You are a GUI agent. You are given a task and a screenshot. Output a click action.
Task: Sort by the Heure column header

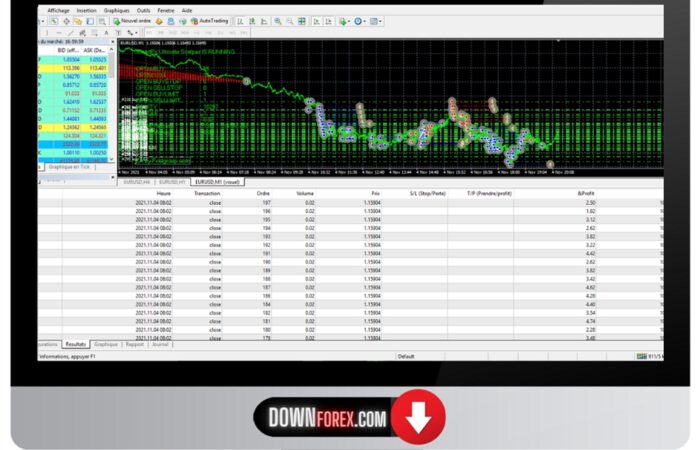coord(163,193)
